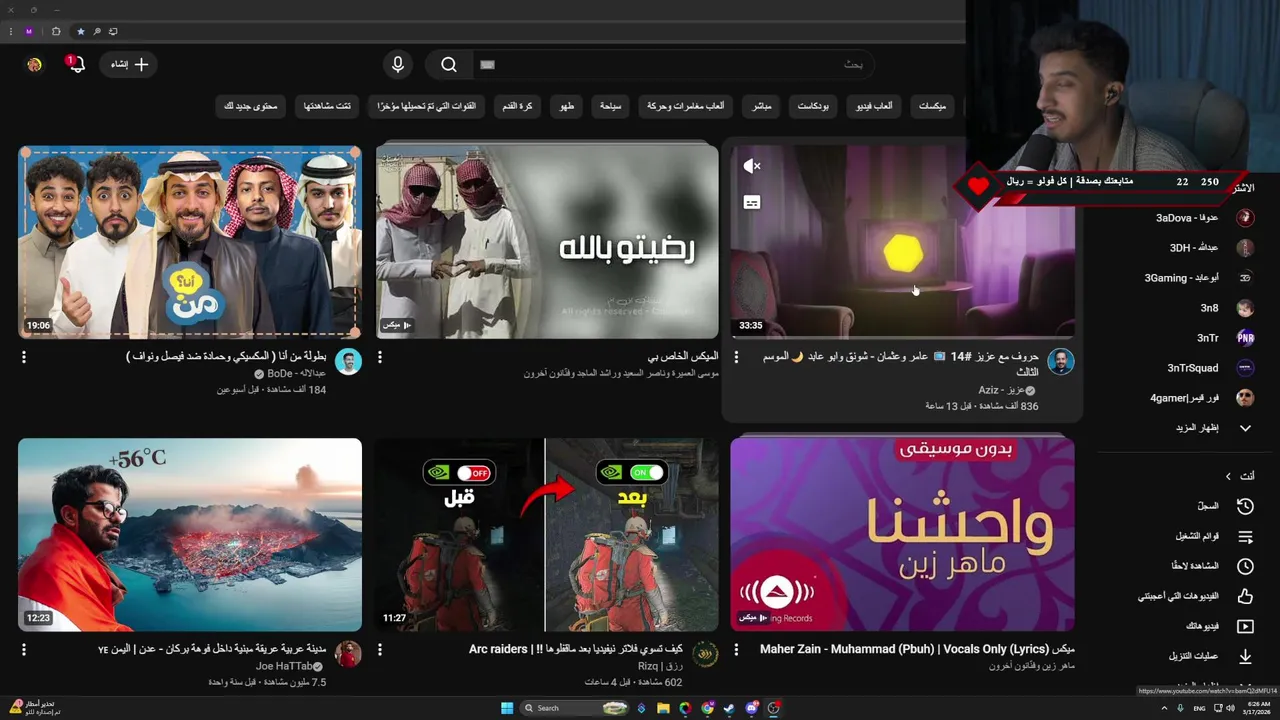Open the +56°C Aden volcano video thumbnail
The image size is (1280, 720).
[x=190, y=534]
